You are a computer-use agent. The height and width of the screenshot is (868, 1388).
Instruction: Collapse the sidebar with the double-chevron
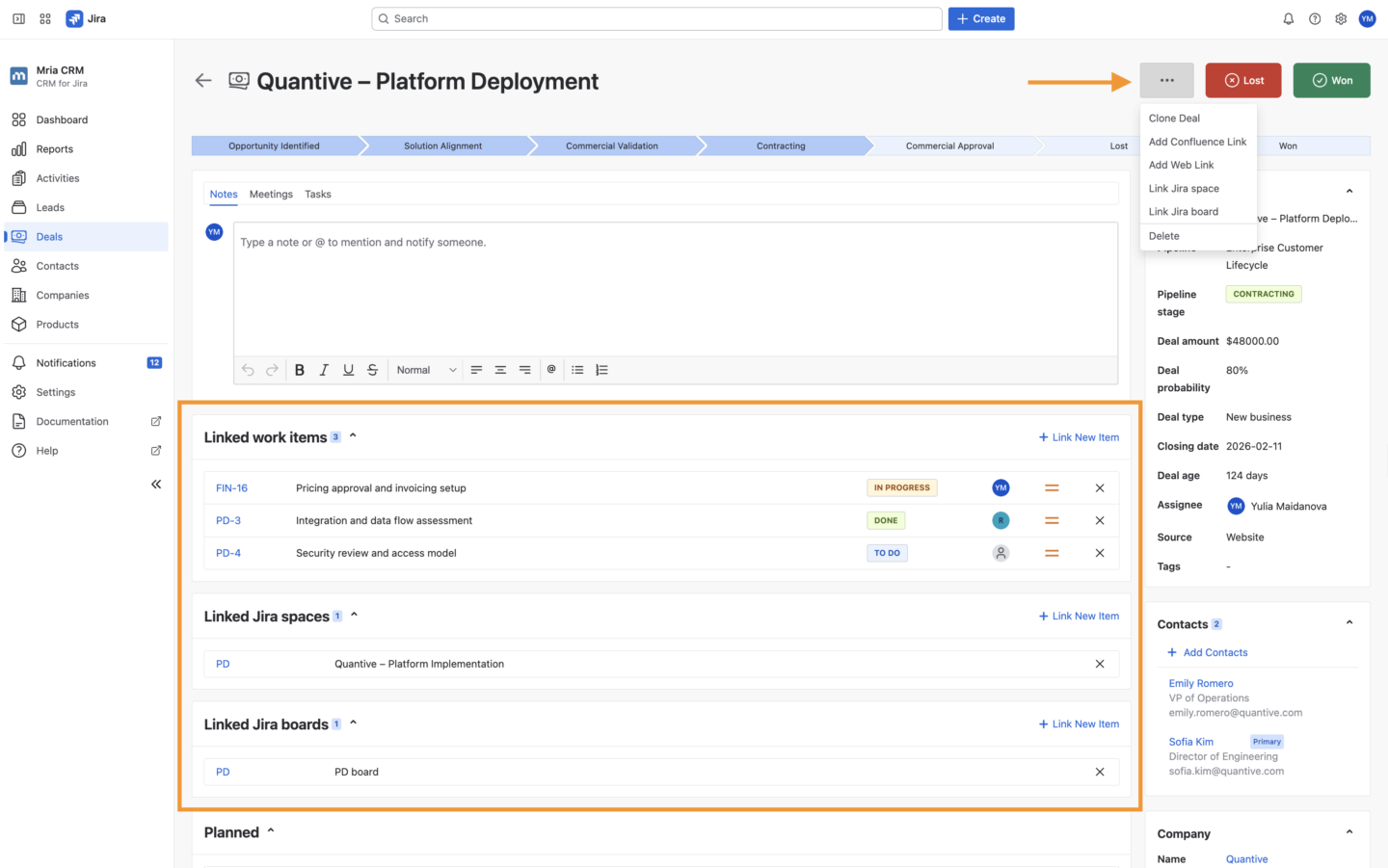coord(155,484)
